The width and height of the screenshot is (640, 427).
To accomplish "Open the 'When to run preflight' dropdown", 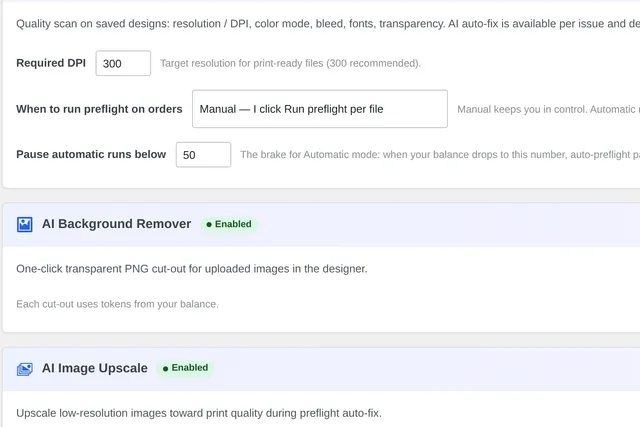I will coord(320,109).
